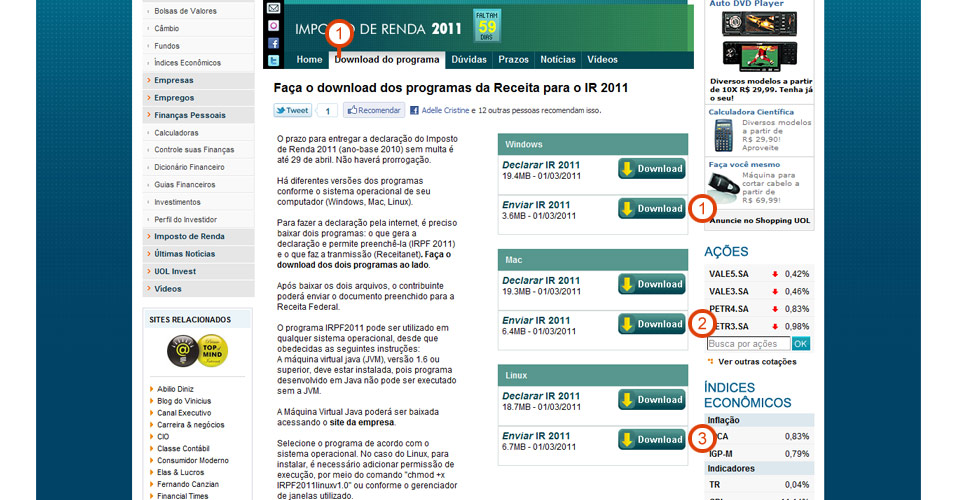Click the Facebook Recomendar button

click(374, 110)
